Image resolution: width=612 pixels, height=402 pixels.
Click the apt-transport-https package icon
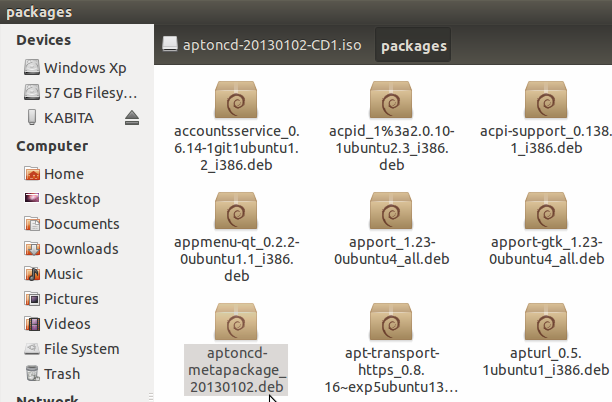[391, 322]
